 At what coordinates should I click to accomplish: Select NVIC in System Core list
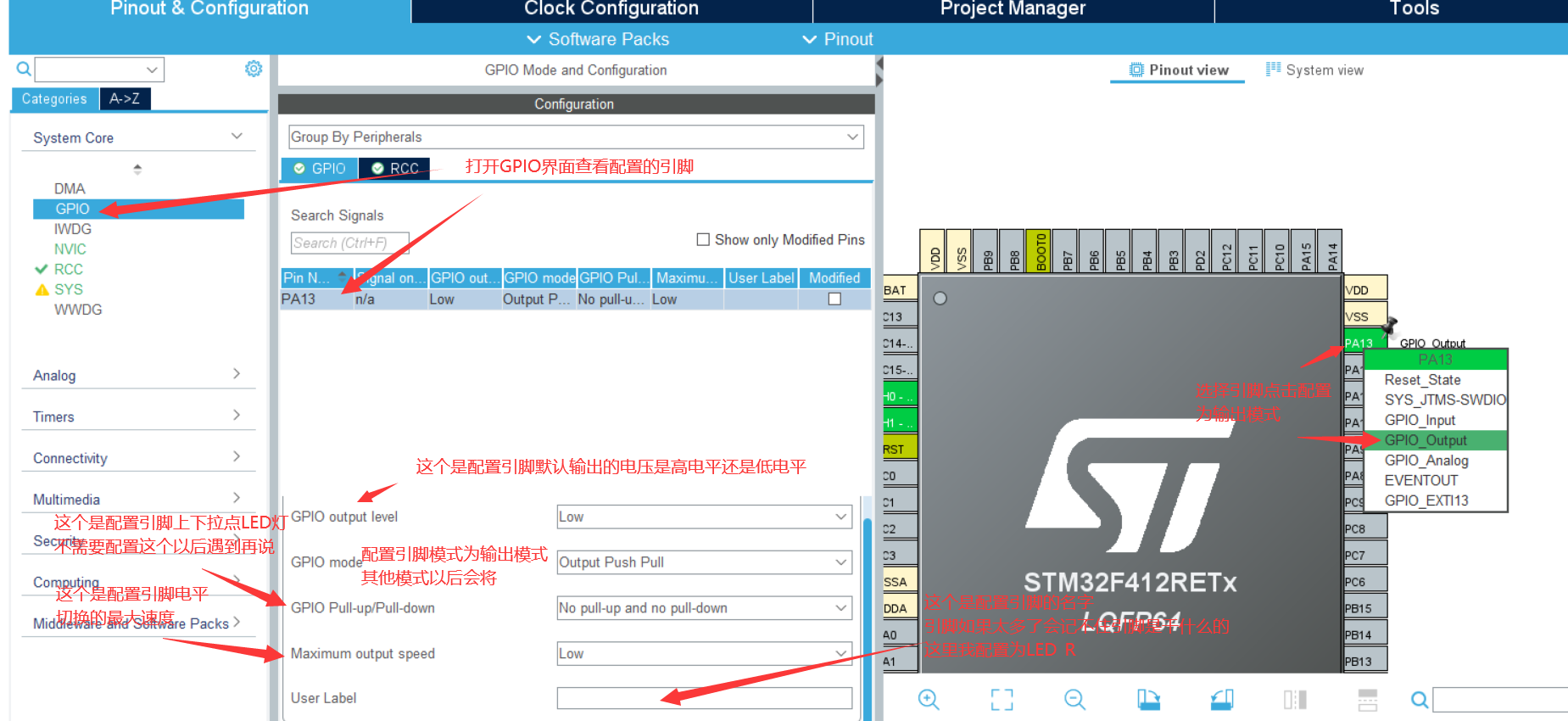pos(70,249)
